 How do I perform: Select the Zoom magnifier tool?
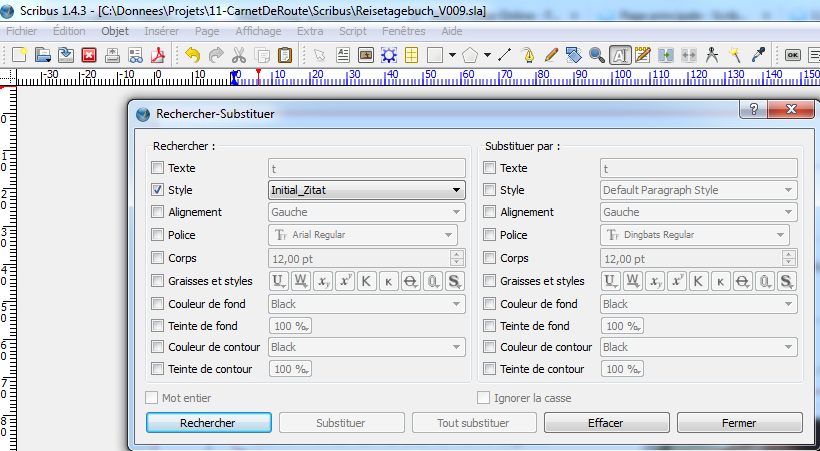click(x=596, y=55)
